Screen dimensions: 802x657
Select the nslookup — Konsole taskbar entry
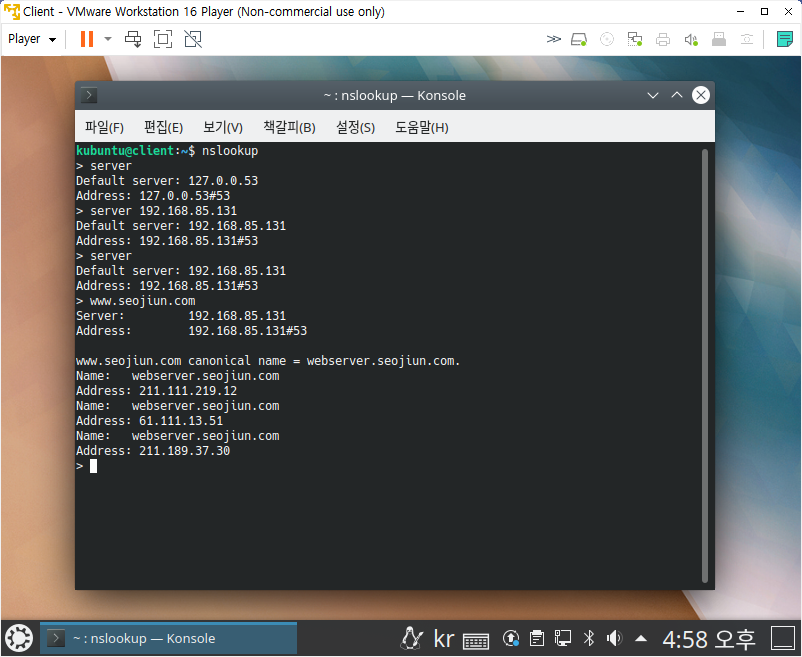[168, 638]
